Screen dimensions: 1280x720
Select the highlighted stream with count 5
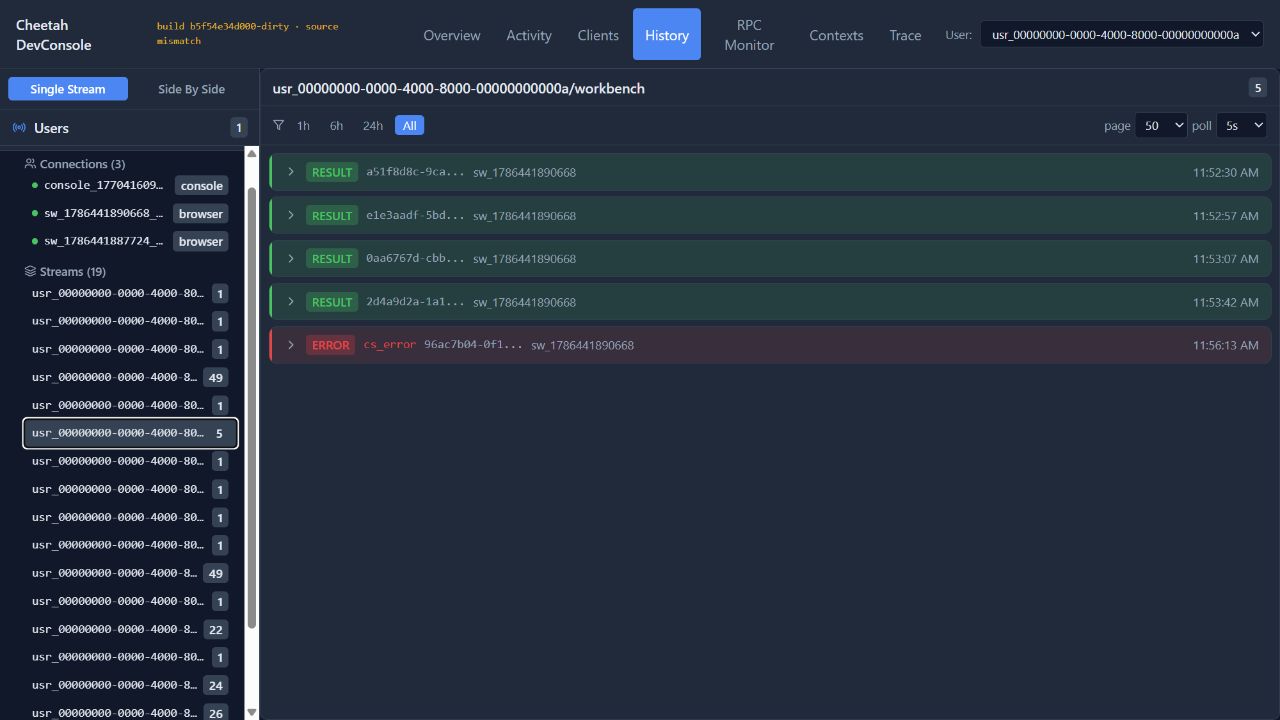(x=130, y=433)
